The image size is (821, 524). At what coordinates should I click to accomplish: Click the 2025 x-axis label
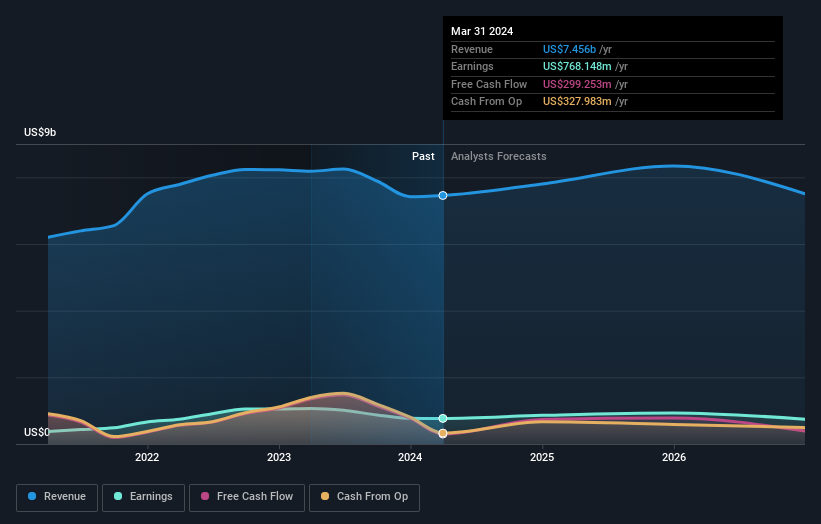pos(542,457)
